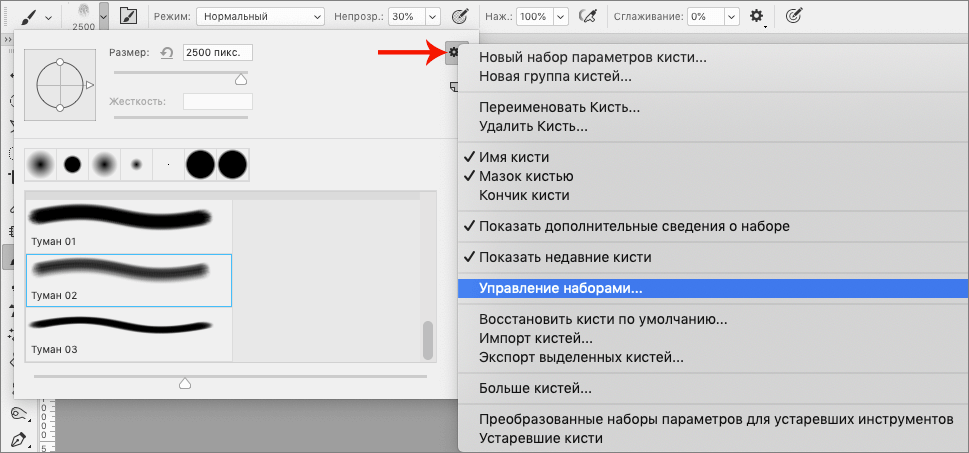
Task: Choose Больше кистей... menu item
Action: coord(535,389)
